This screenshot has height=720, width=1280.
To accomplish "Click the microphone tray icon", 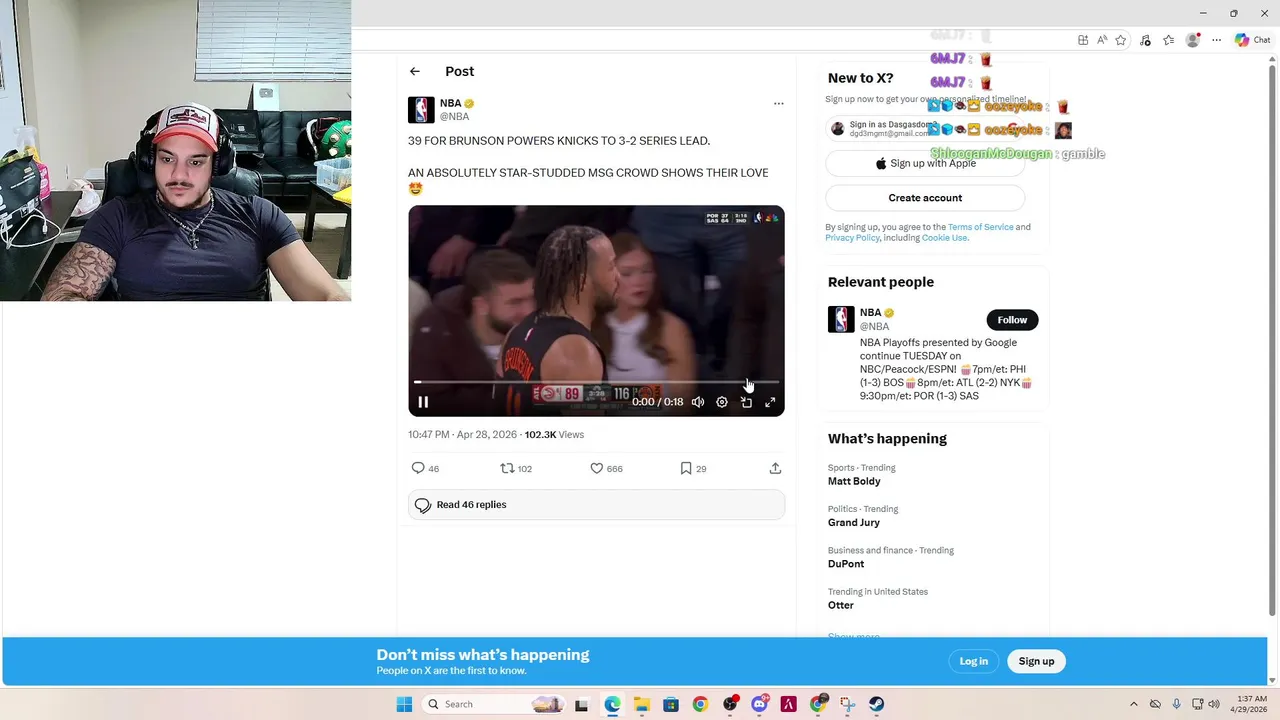I will coord(1176,704).
